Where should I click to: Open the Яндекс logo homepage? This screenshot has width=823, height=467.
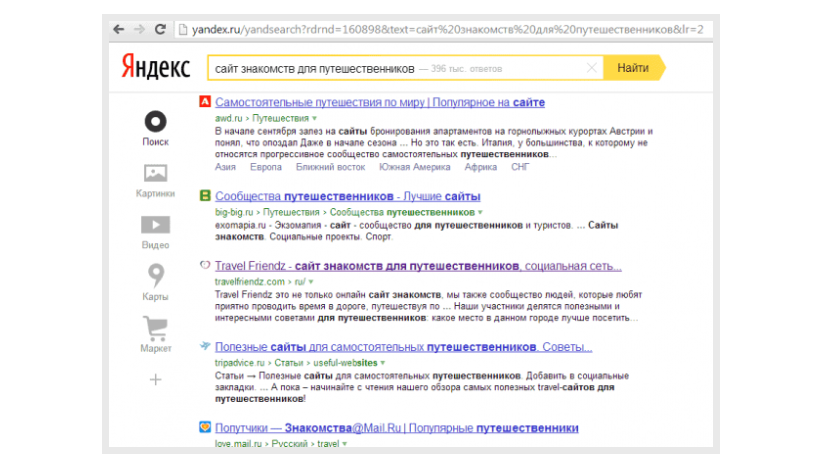coord(155,67)
